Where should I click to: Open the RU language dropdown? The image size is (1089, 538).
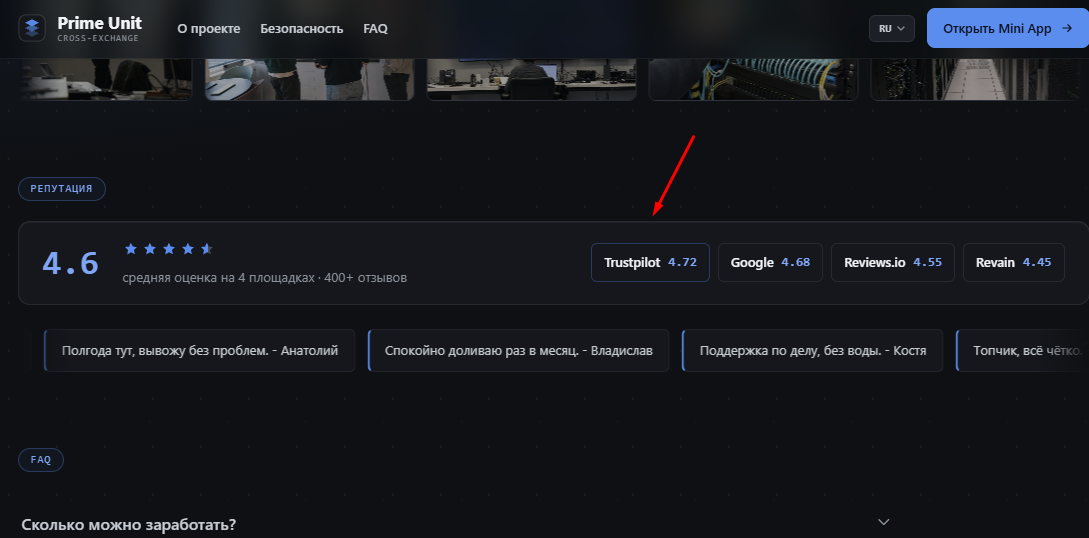pyautogui.click(x=892, y=28)
